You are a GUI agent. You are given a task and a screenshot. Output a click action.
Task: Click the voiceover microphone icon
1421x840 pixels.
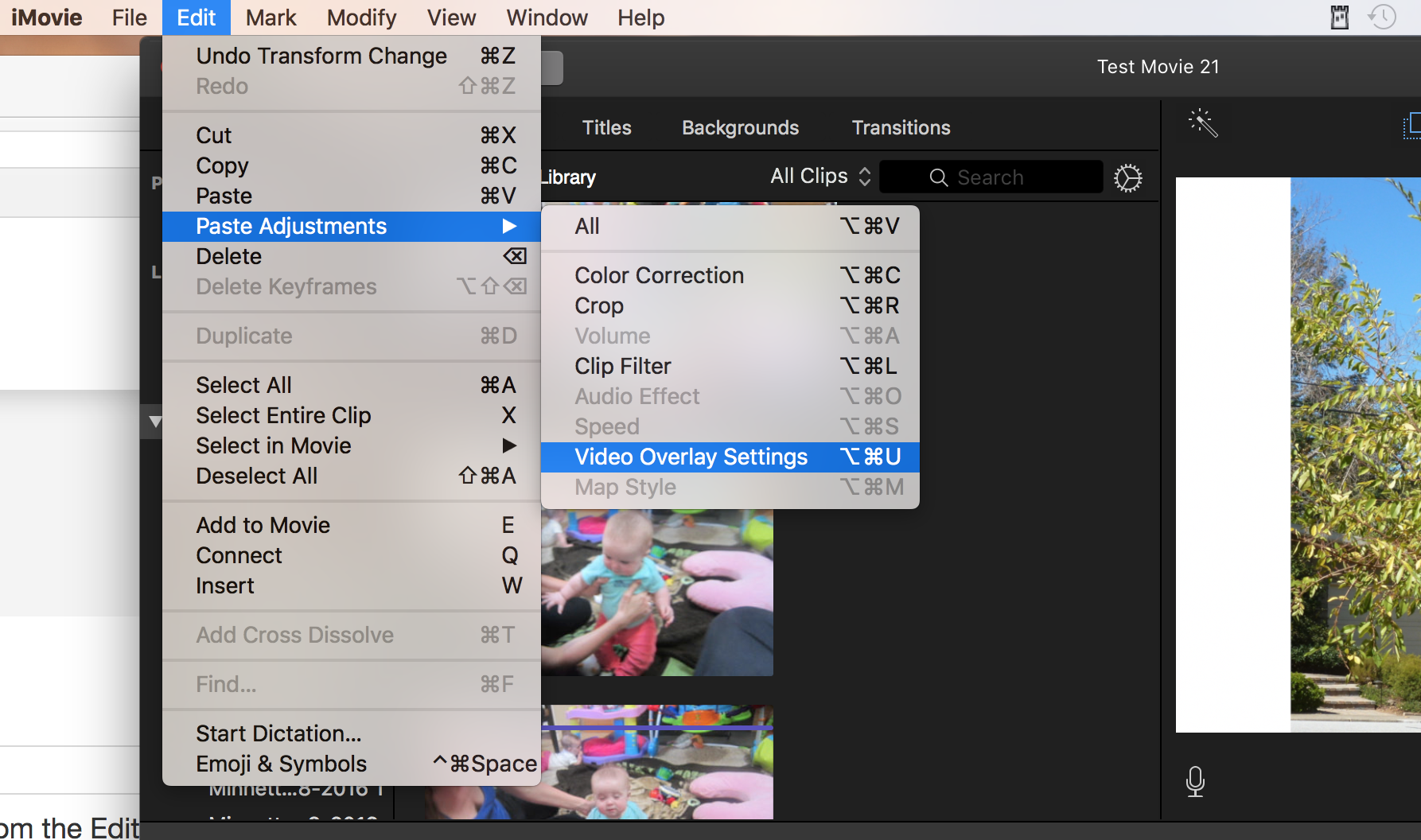tap(1194, 781)
